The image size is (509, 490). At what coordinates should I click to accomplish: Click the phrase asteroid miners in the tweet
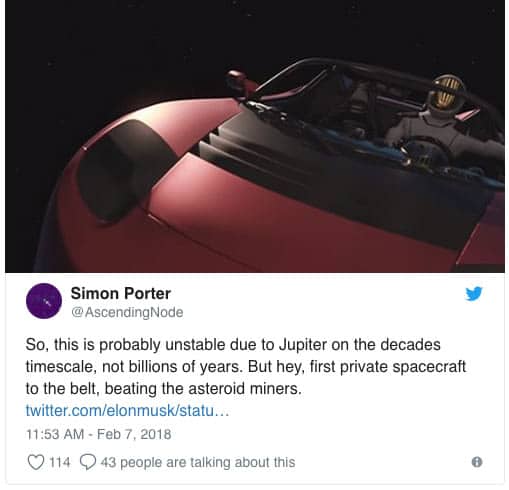(x=245, y=389)
